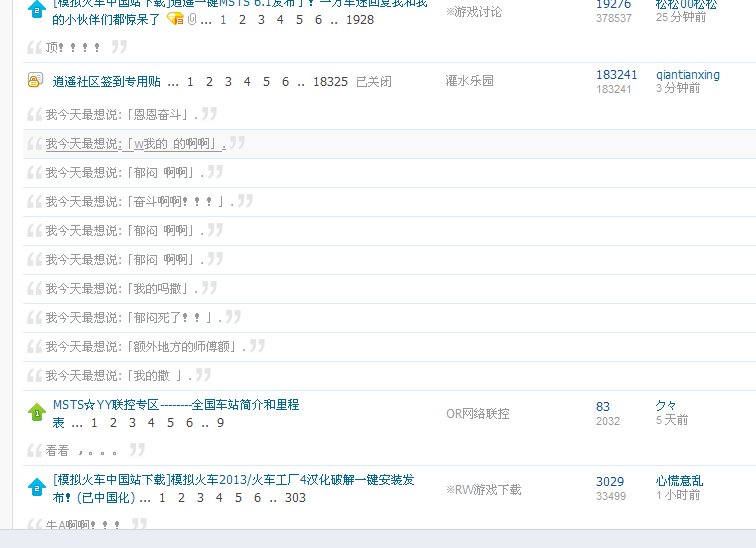This screenshot has width=756, height=548.
Task: View user profile of qiantianxing
Action: click(x=687, y=75)
